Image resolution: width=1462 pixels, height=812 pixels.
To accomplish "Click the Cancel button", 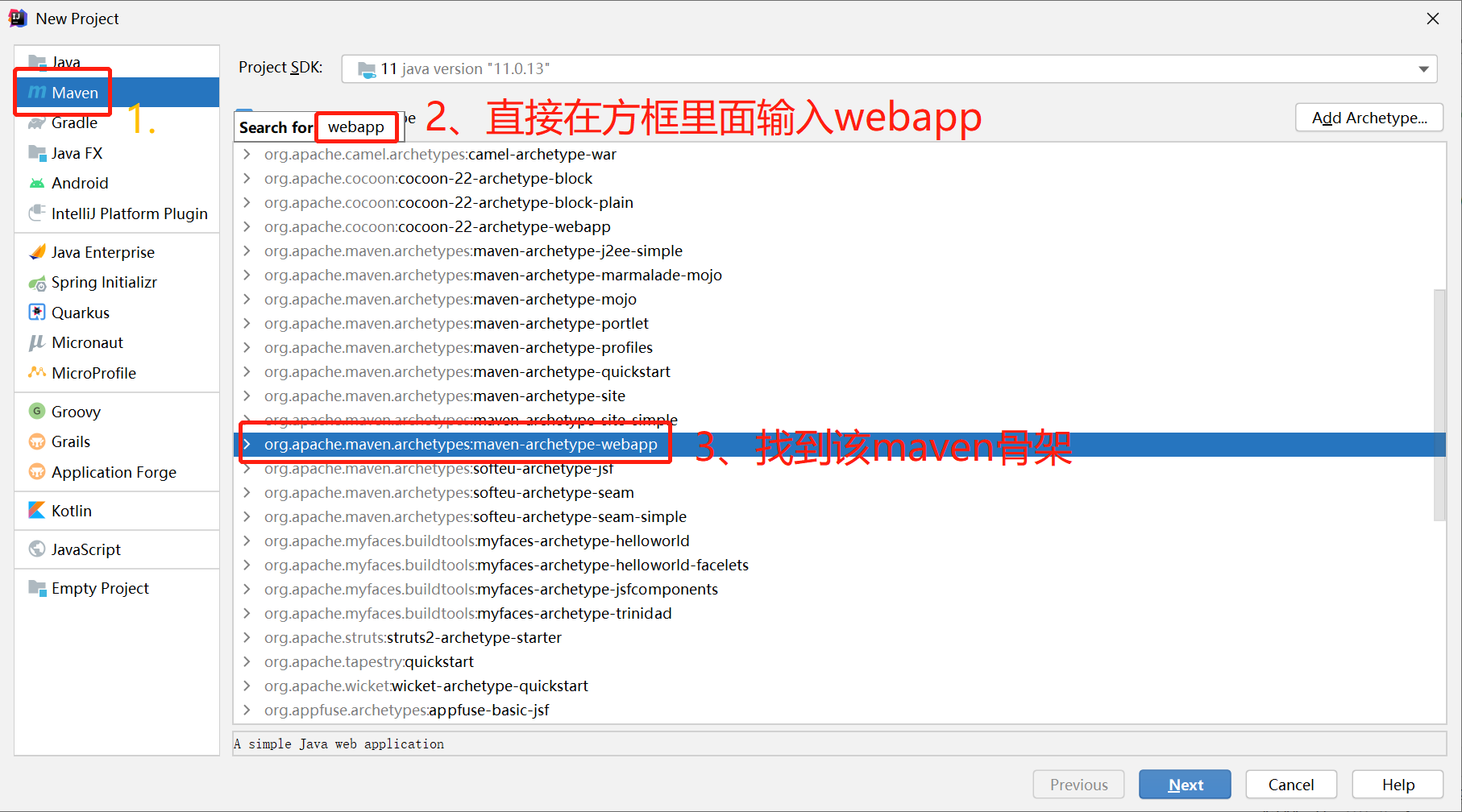I will coord(1290,785).
